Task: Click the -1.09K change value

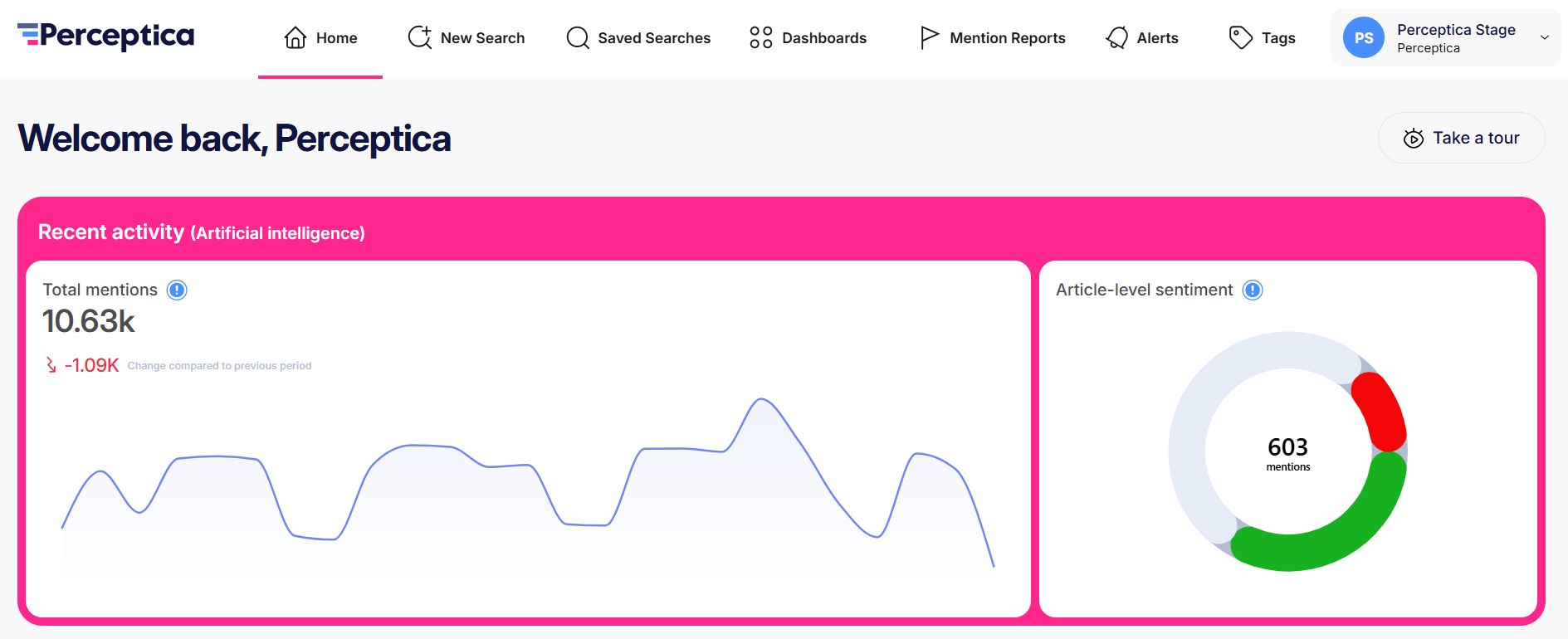Action: coord(92,365)
